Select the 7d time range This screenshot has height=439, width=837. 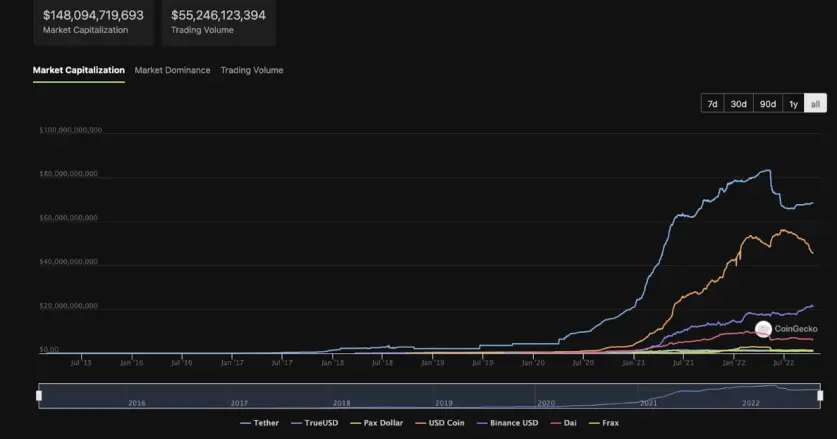click(713, 104)
